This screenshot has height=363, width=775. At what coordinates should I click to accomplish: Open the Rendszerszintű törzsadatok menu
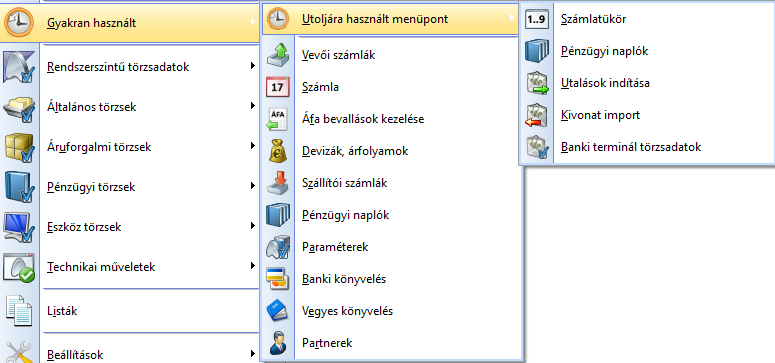[x=130, y=67]
